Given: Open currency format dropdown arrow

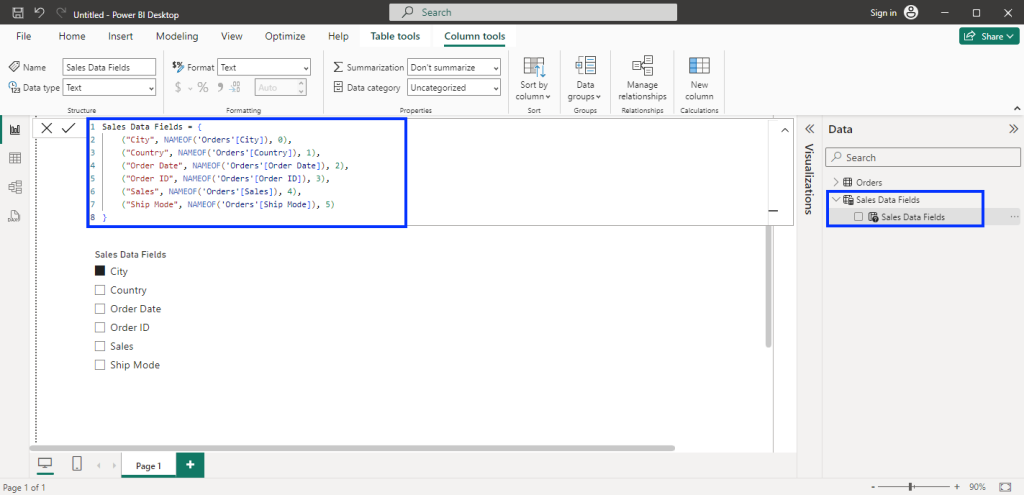Looking at the screenshot, I should 190,88.
